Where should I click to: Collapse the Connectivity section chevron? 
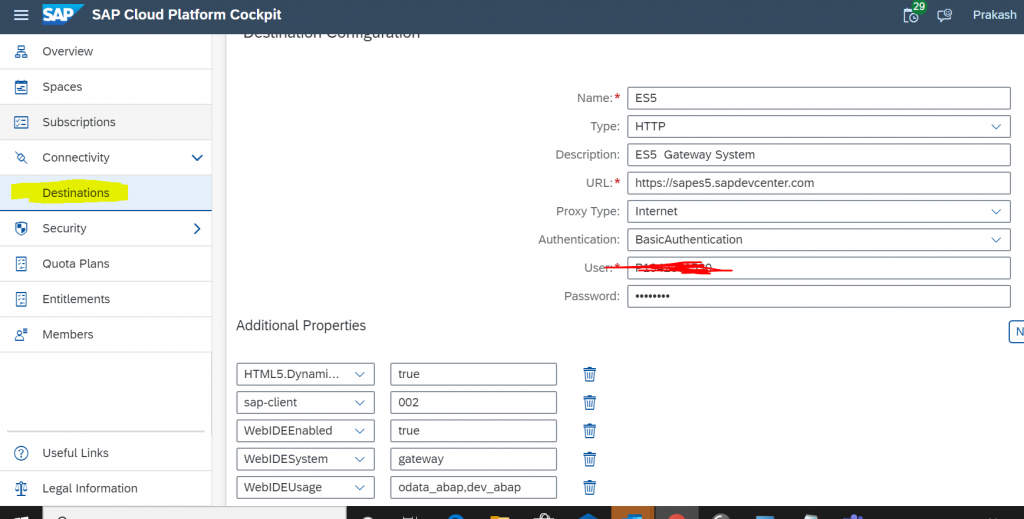pos(197,158)
